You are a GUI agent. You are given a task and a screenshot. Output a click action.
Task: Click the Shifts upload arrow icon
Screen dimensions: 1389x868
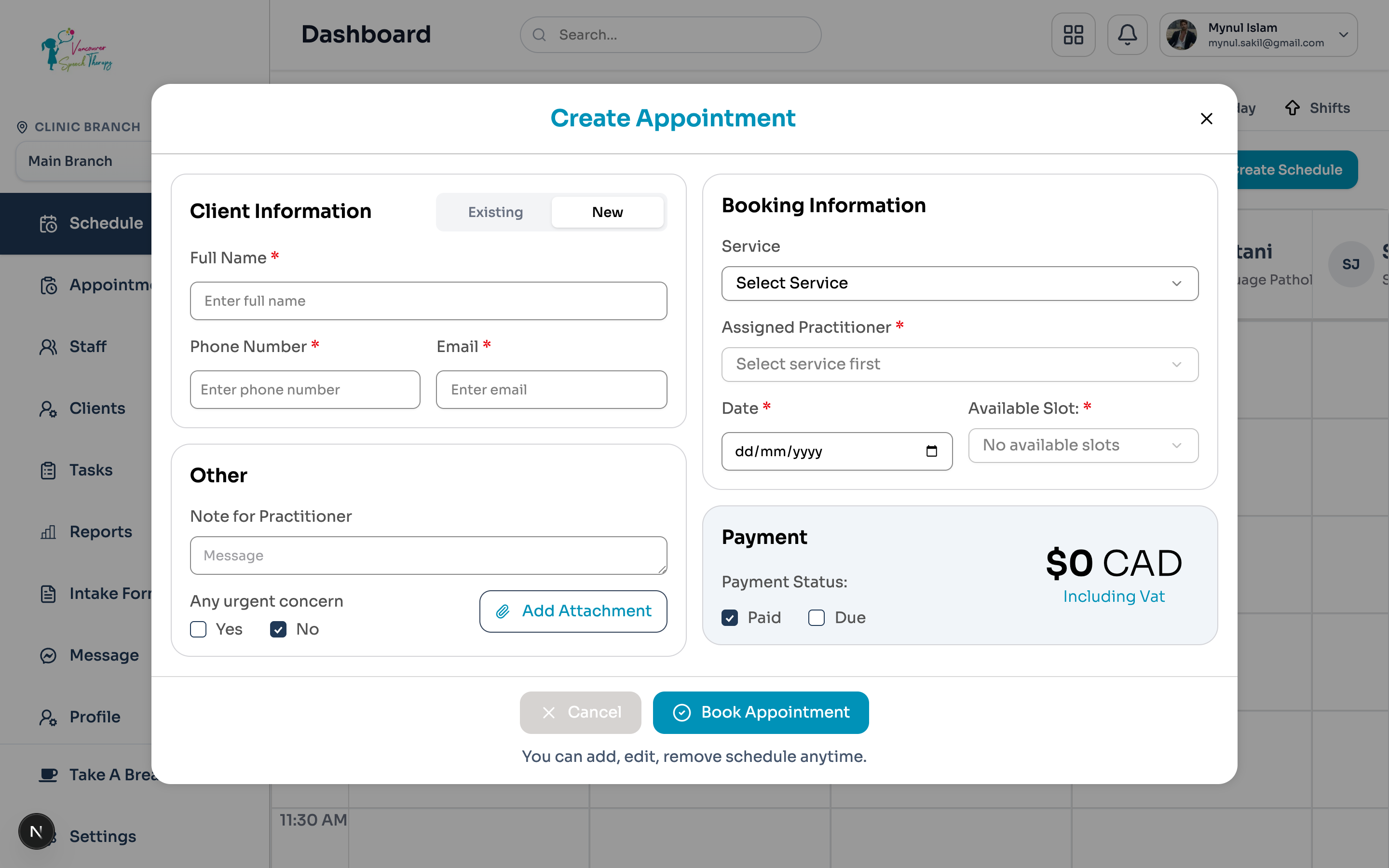(1292, 108)
